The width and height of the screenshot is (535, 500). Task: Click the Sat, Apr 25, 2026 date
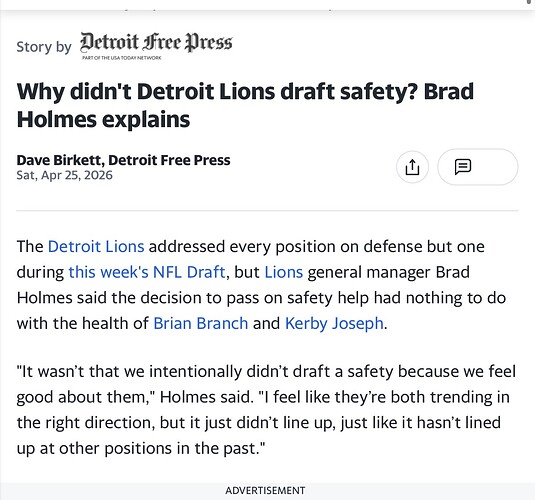pyautogui.click(x=64, y=175)
